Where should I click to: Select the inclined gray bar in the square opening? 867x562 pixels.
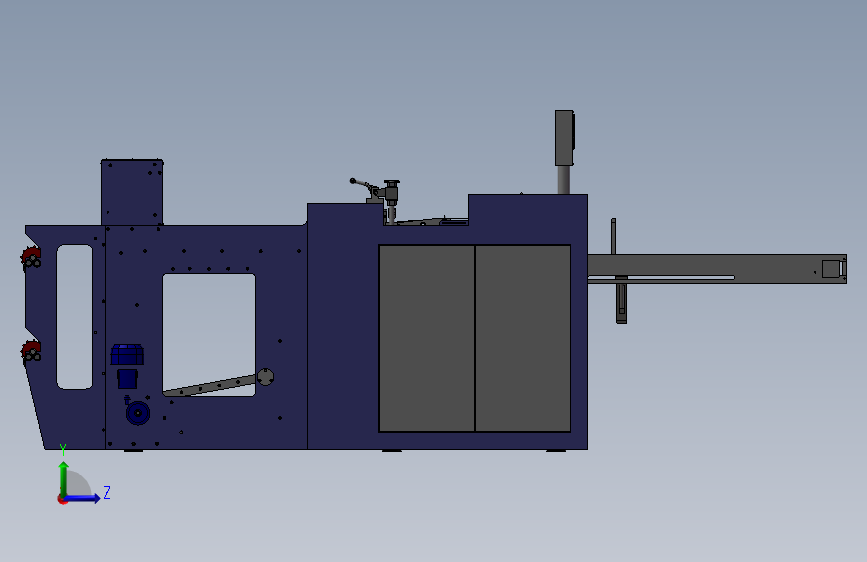[210, 386]
